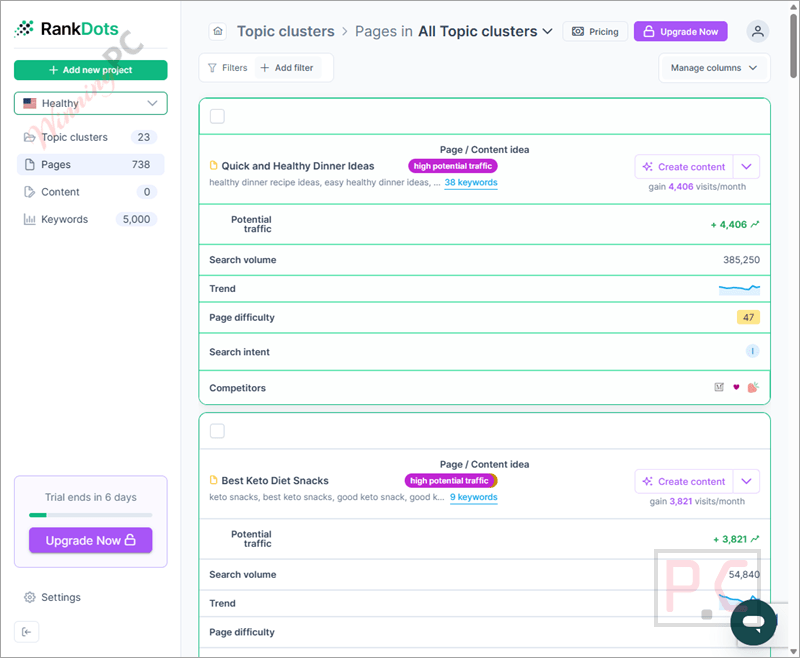Click the heart competitor favicon
This screenshot has width=800, height=658.
click(x=736, y=387)
